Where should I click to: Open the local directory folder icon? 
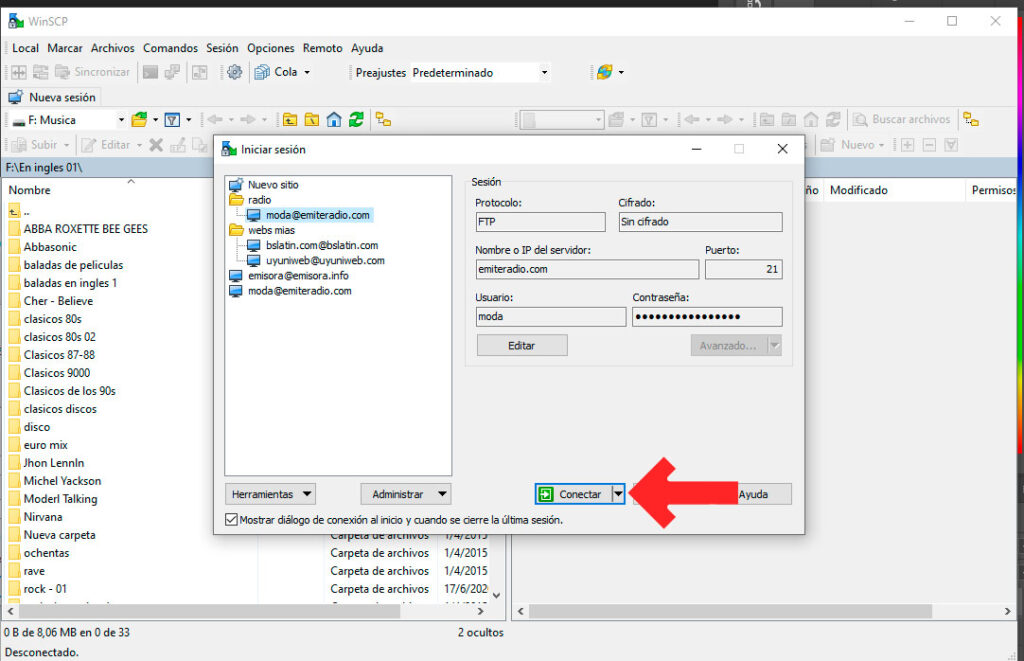(139, 120)
